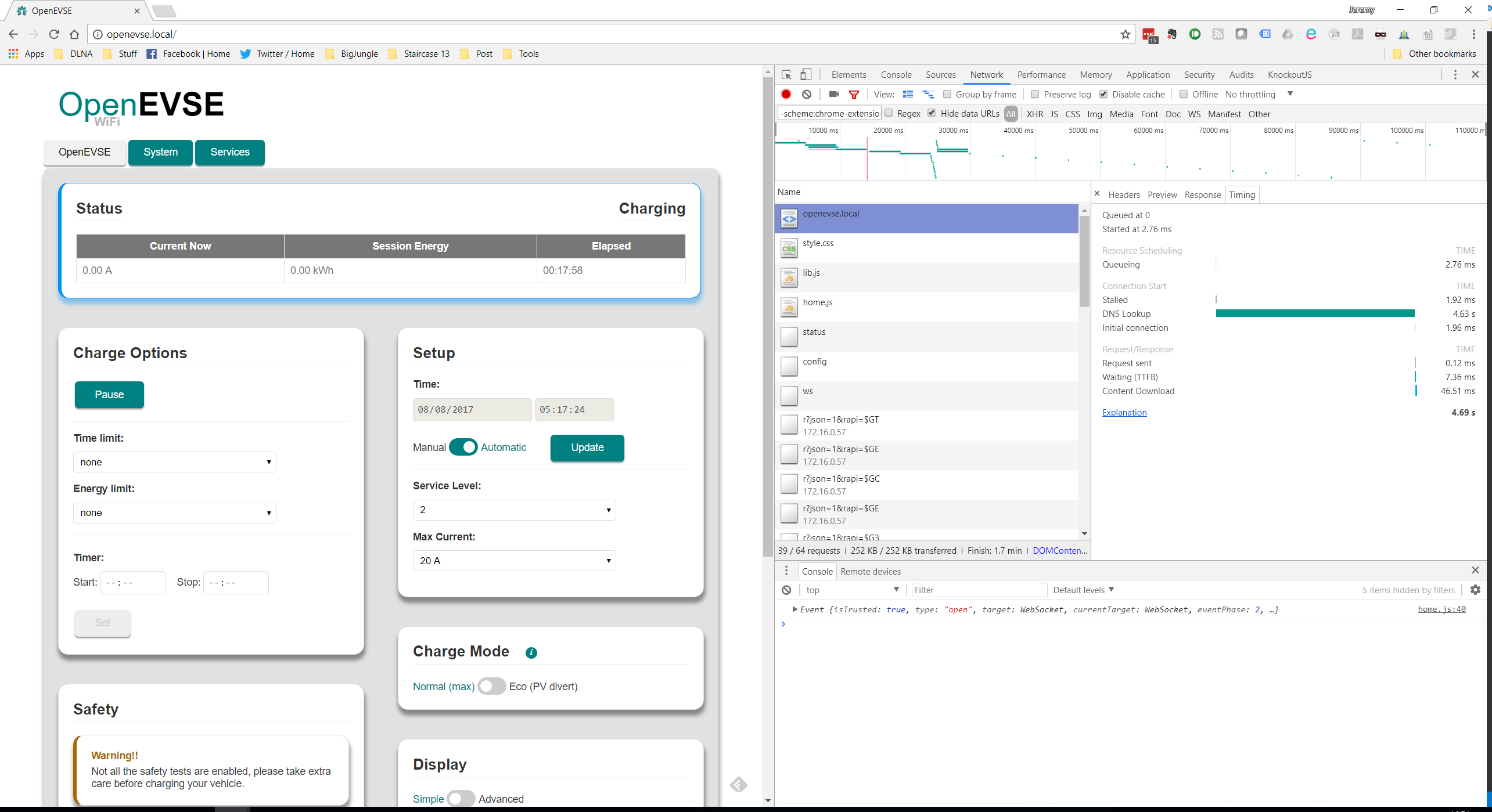Open the Timing tab for openevse.local request
Viewport: 1492px width, 812px height.
coord(1242,194)
